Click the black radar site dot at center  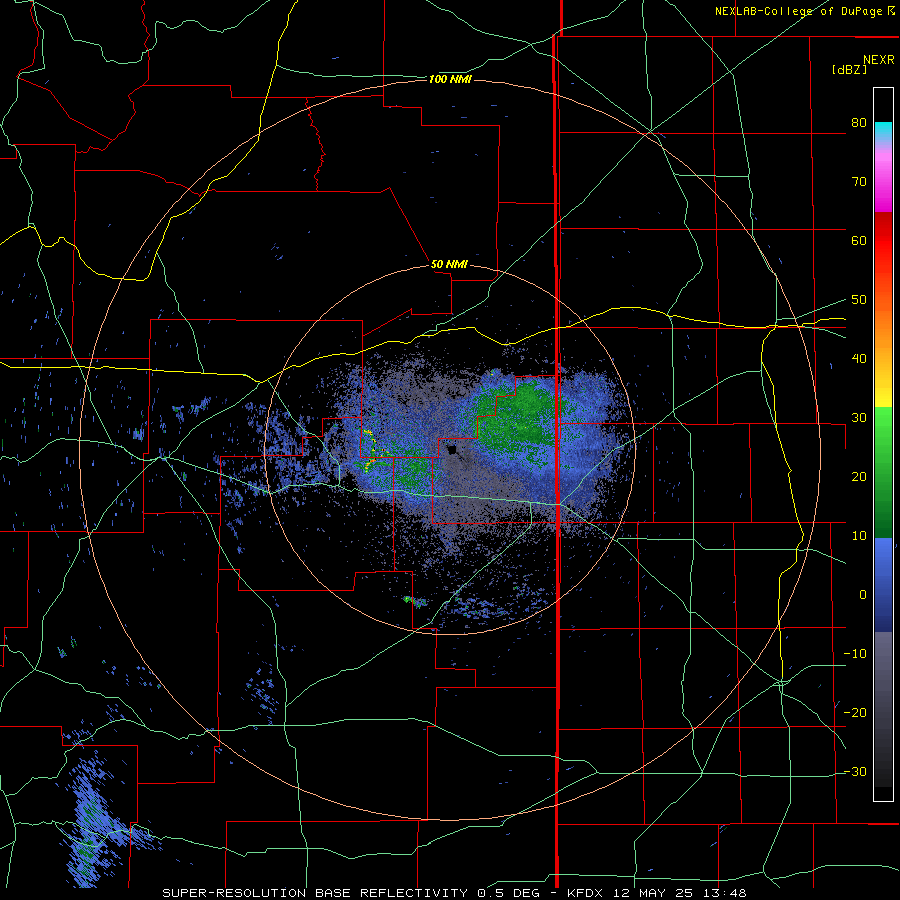click(452, 449)
